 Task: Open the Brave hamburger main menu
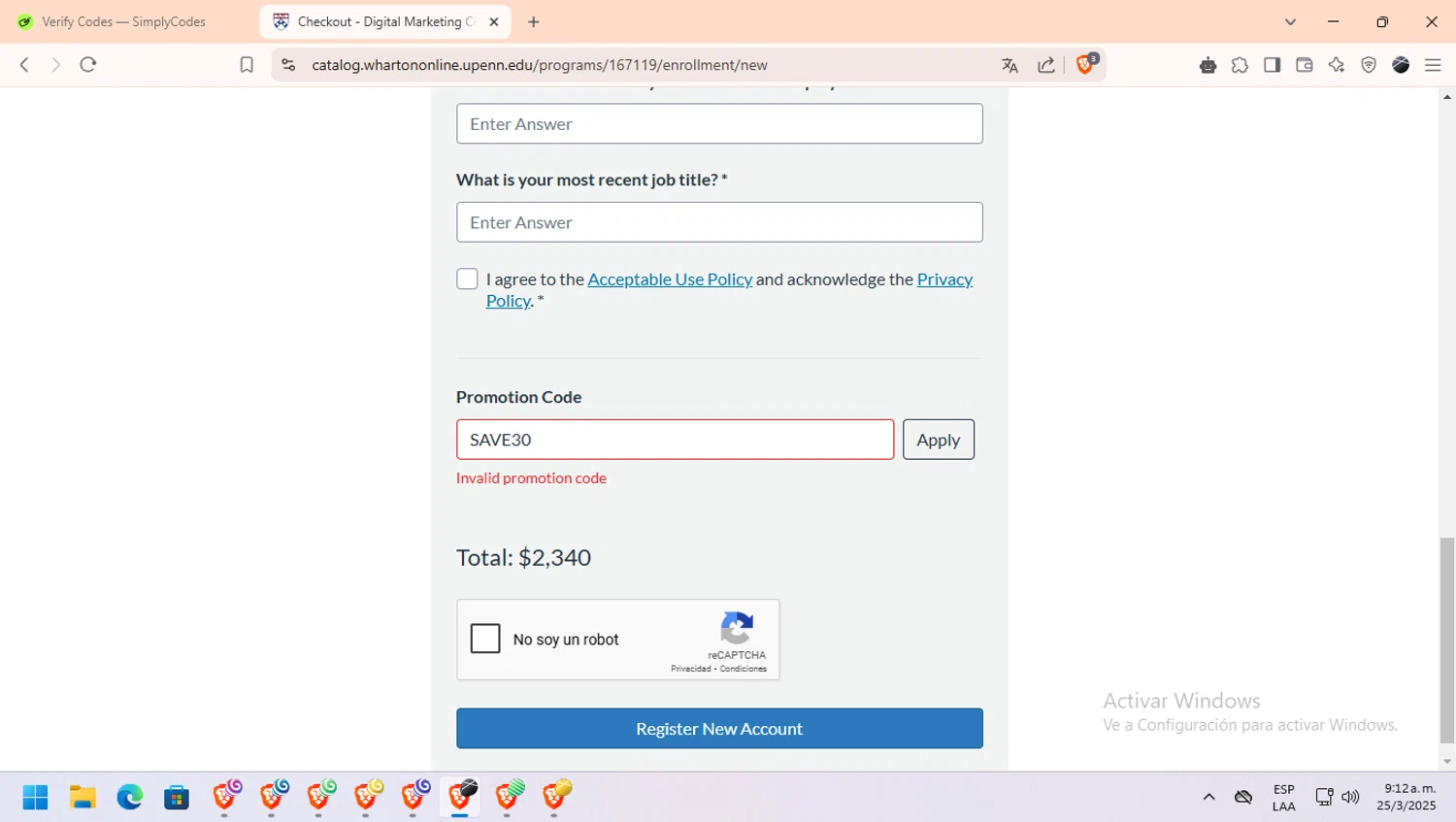[1433, 65]
